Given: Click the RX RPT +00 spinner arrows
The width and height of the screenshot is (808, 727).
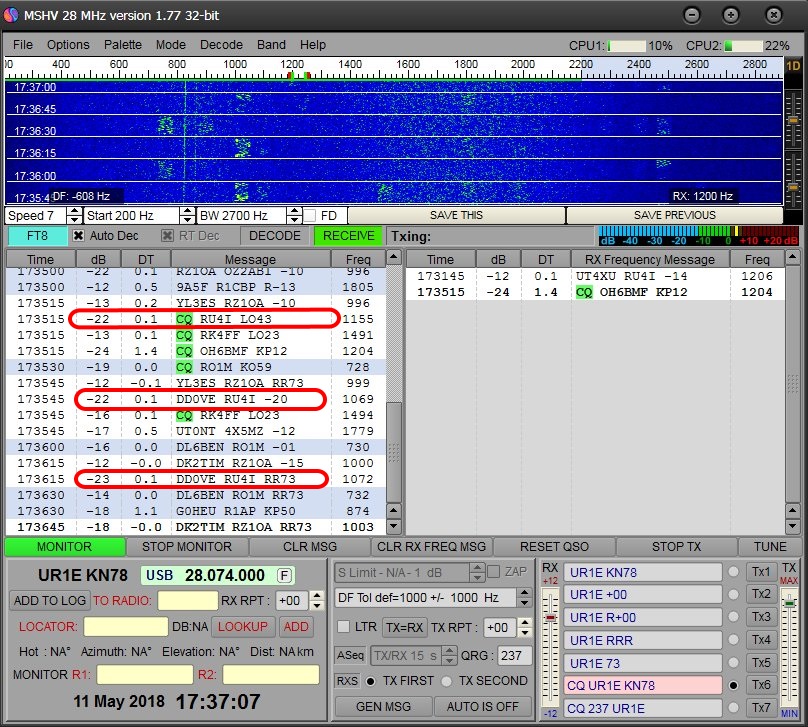Looking at the screenshot, I should 317,601.
